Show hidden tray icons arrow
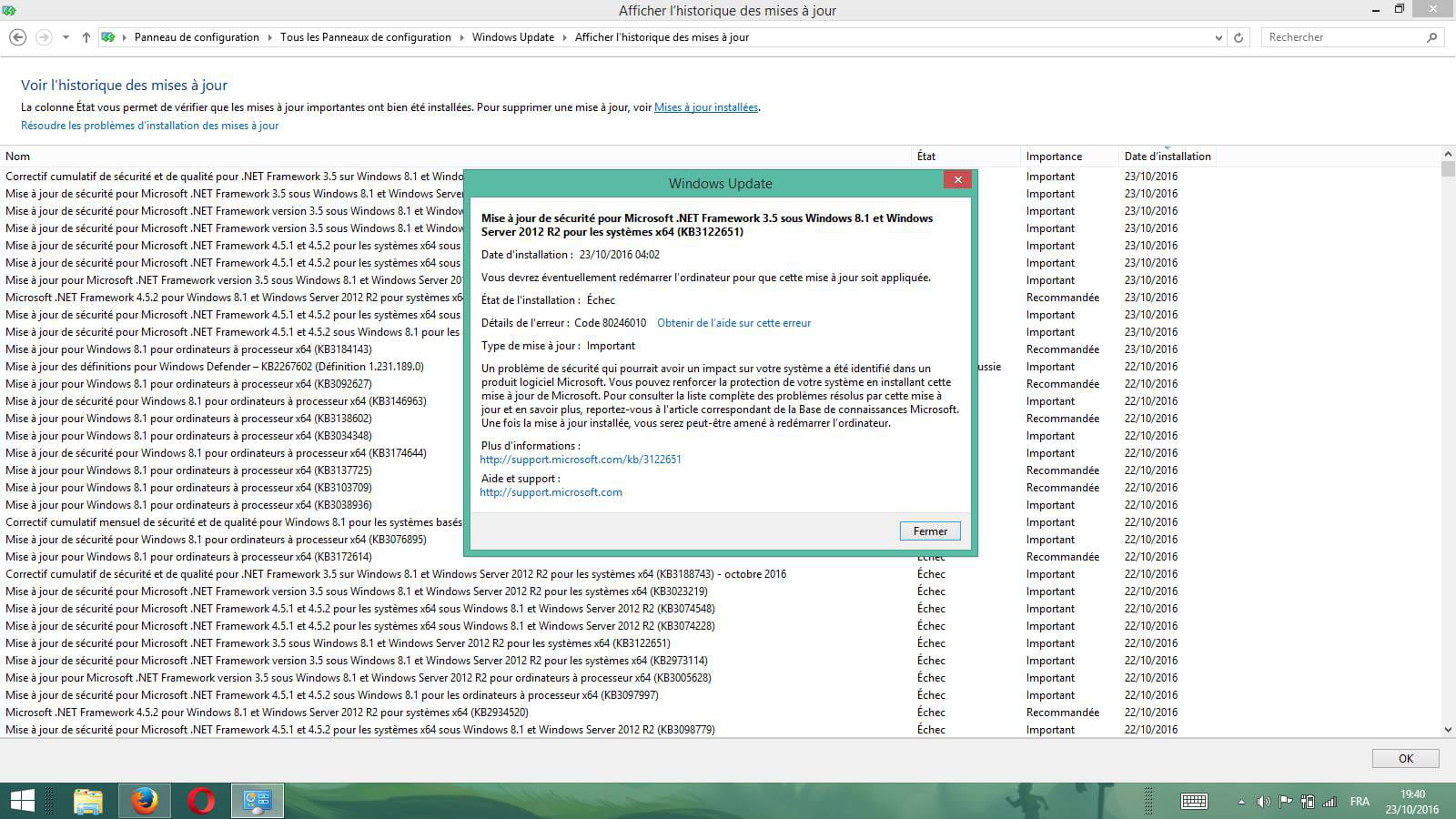The image size is (1456, 819). (x=1241, y=802)
